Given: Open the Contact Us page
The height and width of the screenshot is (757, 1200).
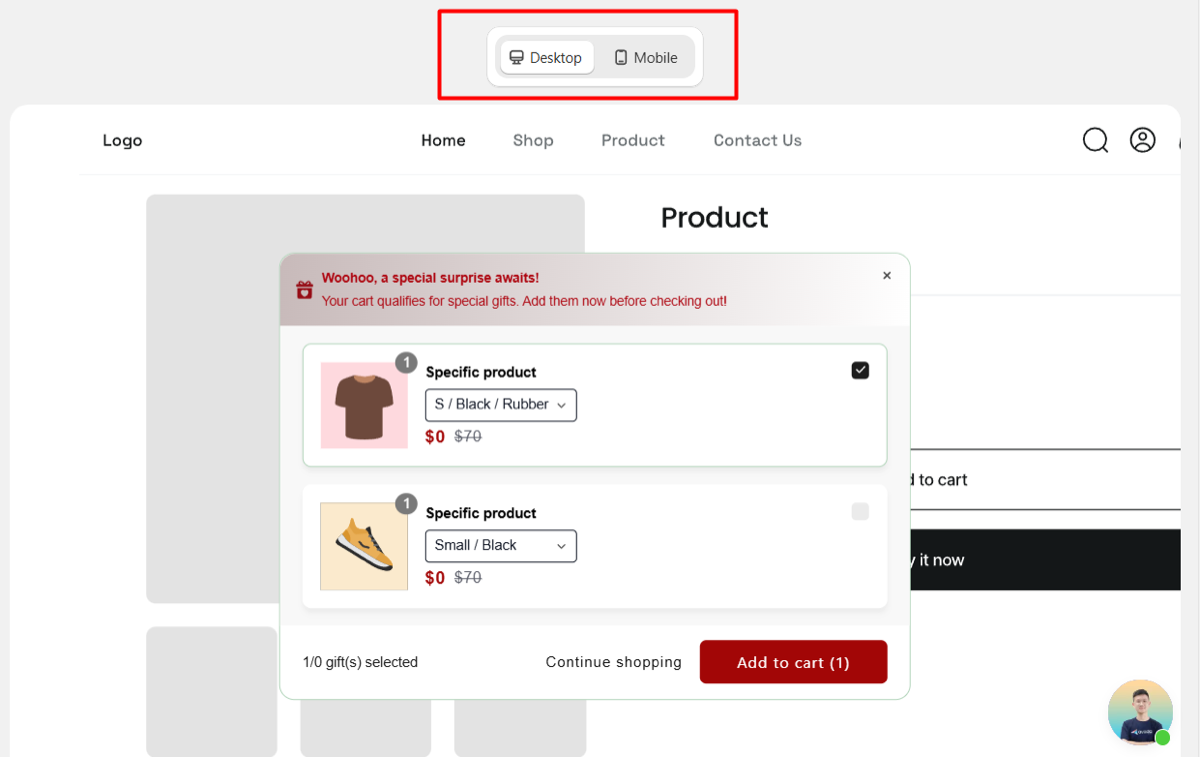Looking at the screenshot, I should 758,141.
